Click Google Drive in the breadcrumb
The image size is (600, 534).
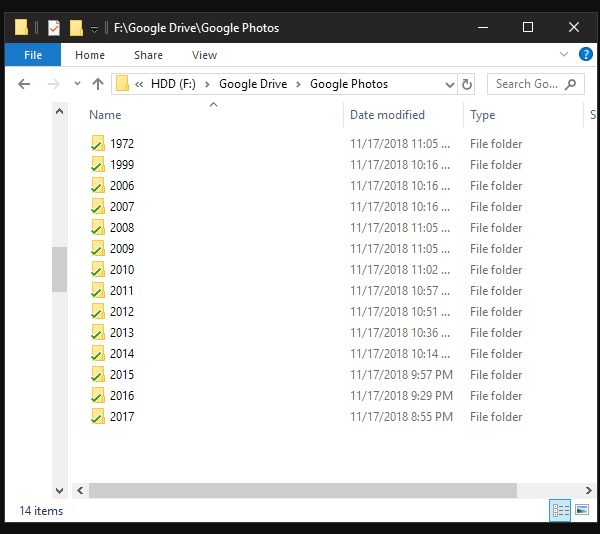pos(253,84)
